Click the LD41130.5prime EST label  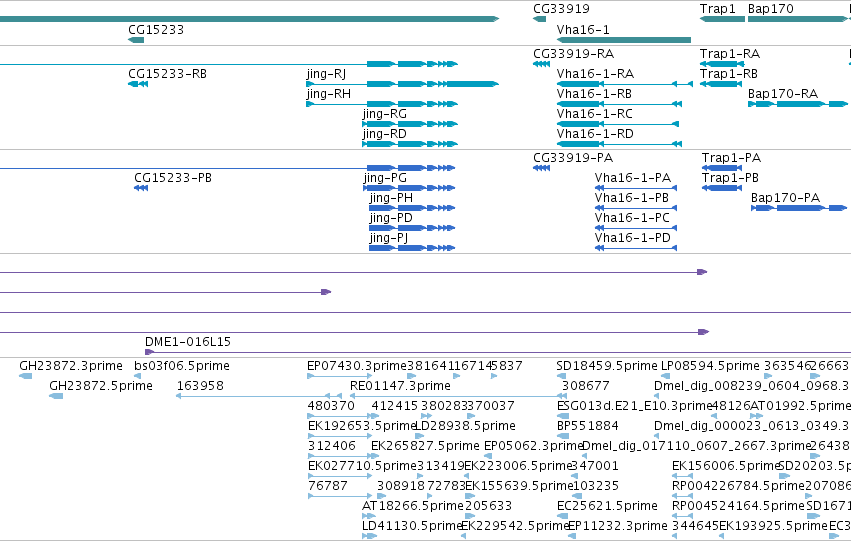412,526
